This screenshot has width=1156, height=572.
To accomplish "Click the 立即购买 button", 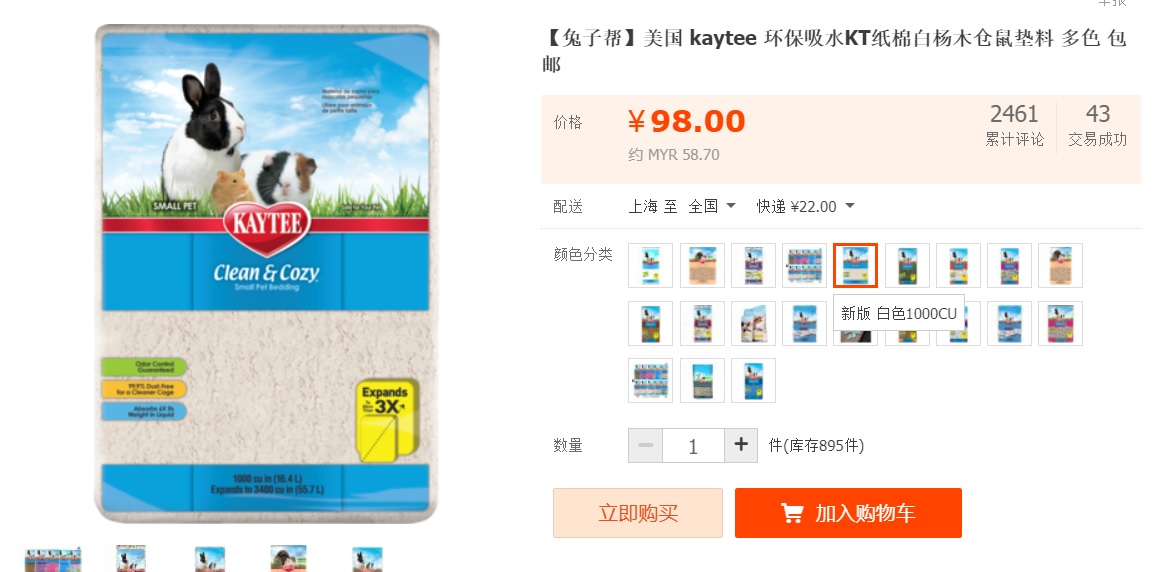I will click(x=638, y=513).
